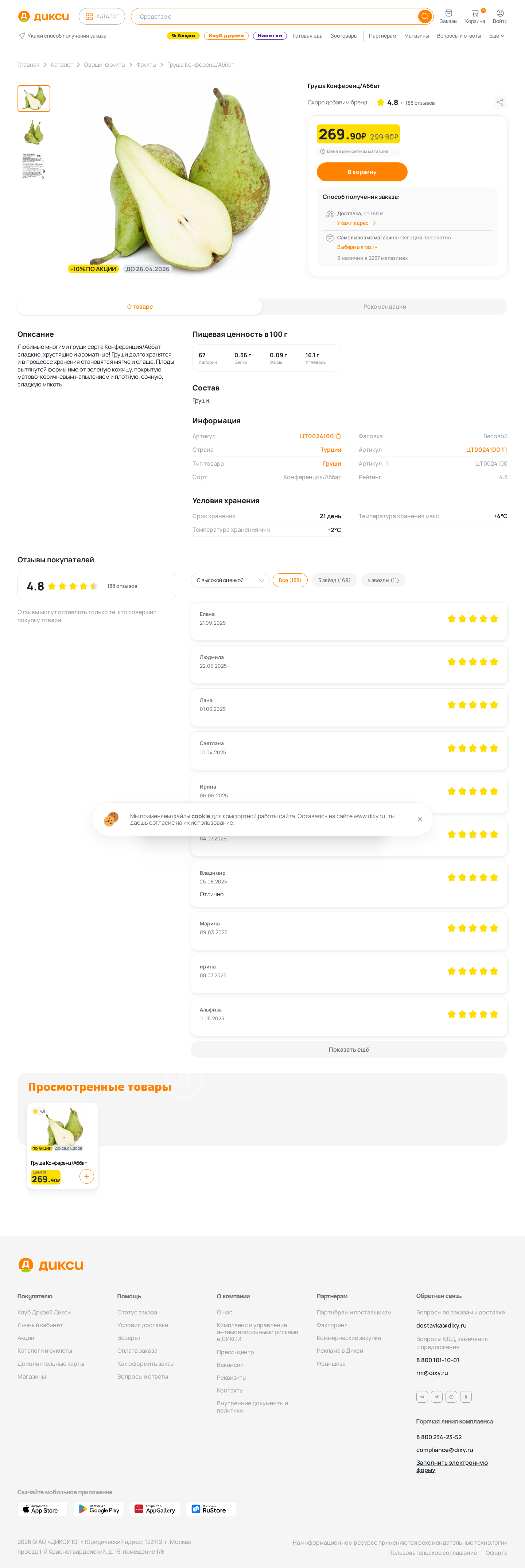Select the Все (188) reviews filter
Screen dimensions: 525x1568
coord(290,580)
